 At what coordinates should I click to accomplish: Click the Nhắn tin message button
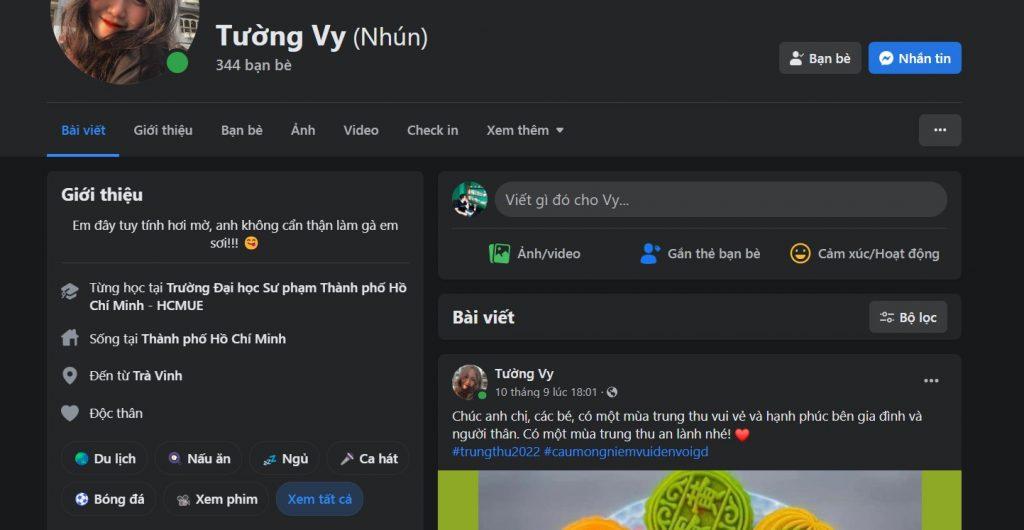914,58
